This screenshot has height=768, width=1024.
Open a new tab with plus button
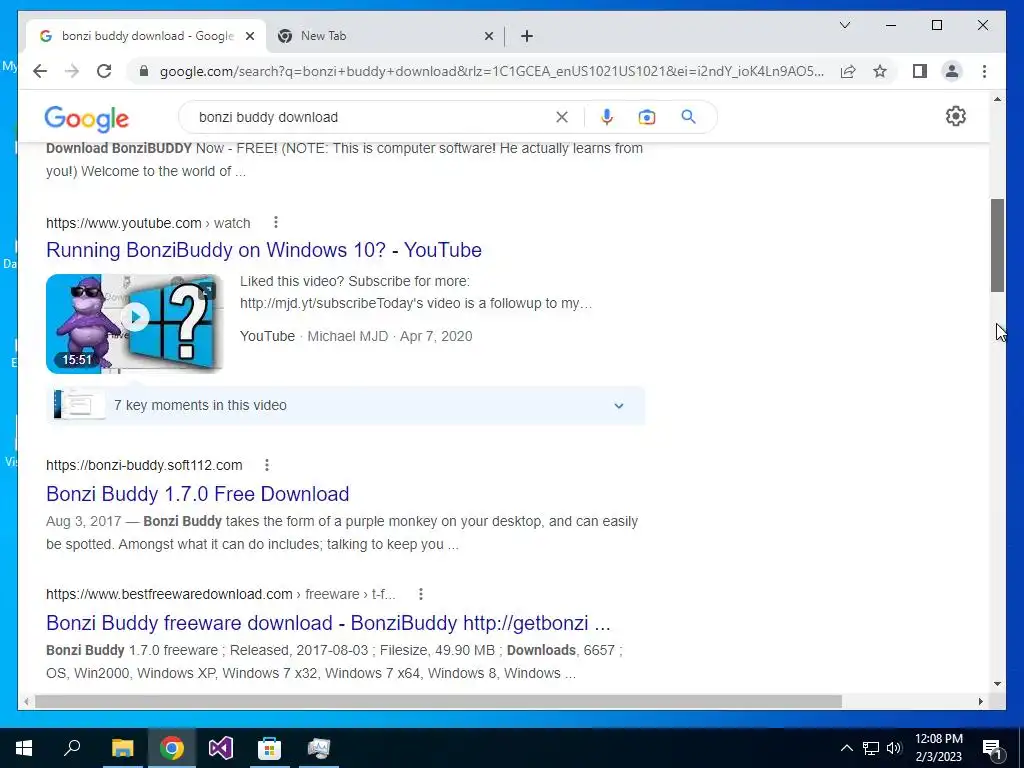coord(527,36)
